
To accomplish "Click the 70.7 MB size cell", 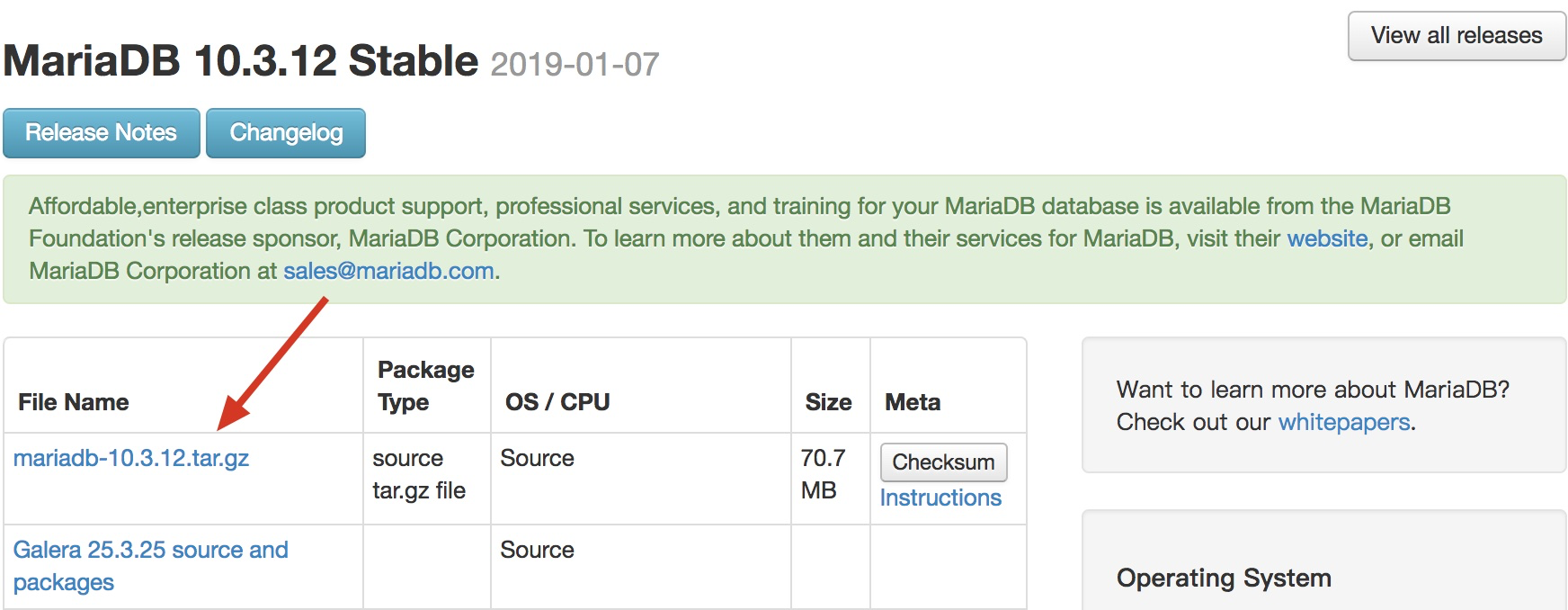I will 823,474.
